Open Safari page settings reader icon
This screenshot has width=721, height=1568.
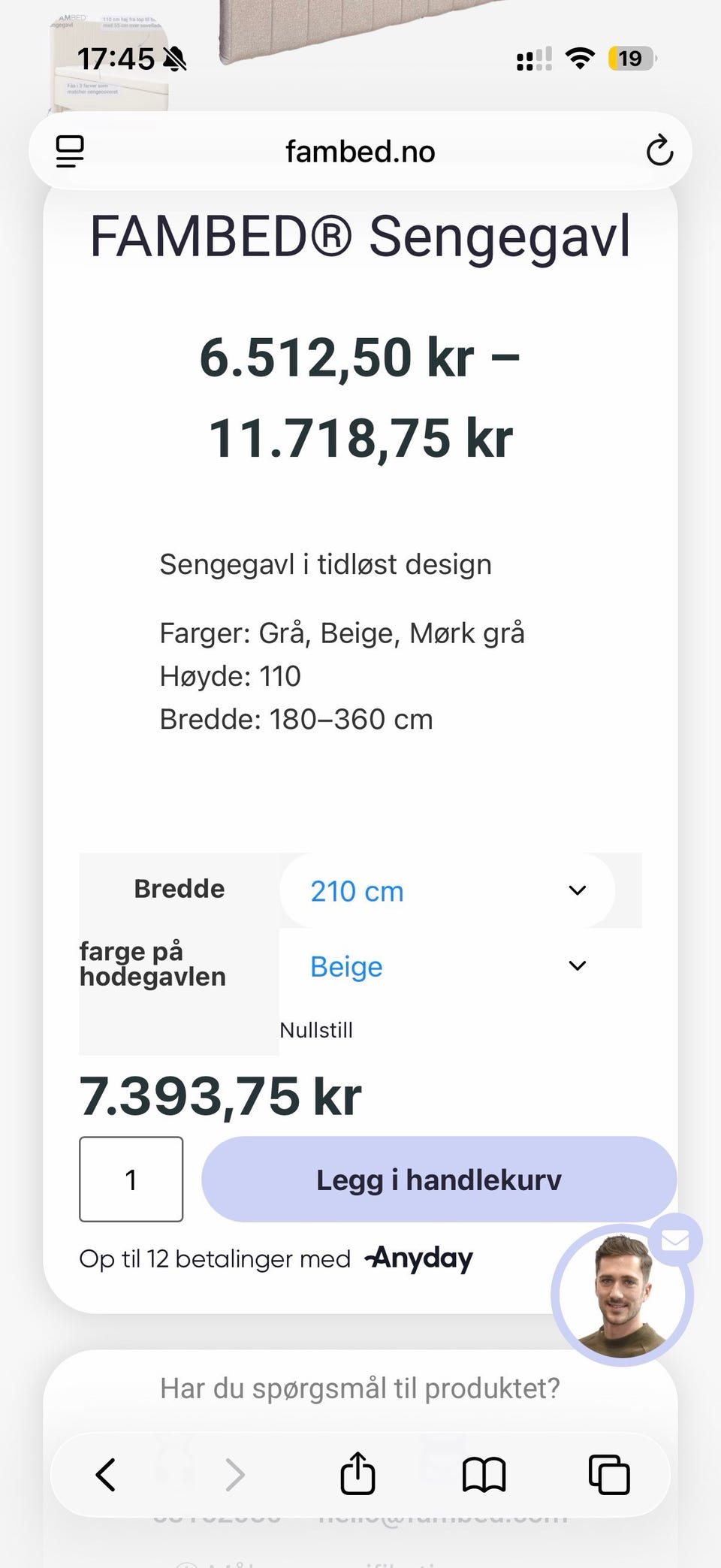70,151
